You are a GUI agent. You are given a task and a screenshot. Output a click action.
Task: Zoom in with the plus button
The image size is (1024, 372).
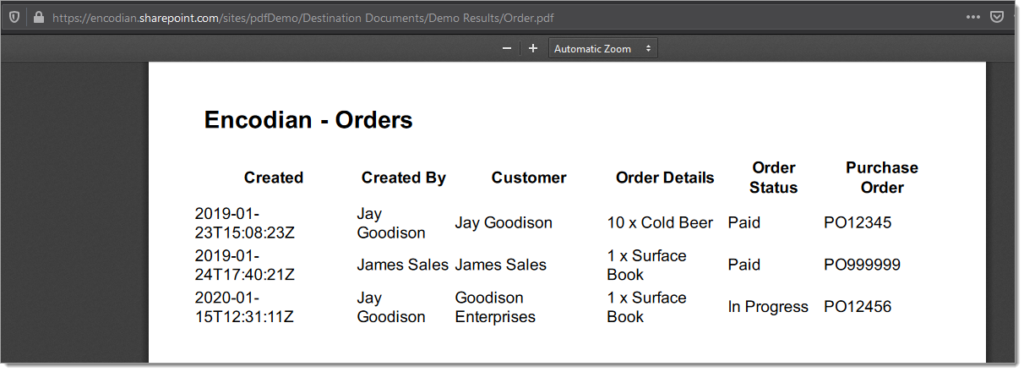click(533, 48)
